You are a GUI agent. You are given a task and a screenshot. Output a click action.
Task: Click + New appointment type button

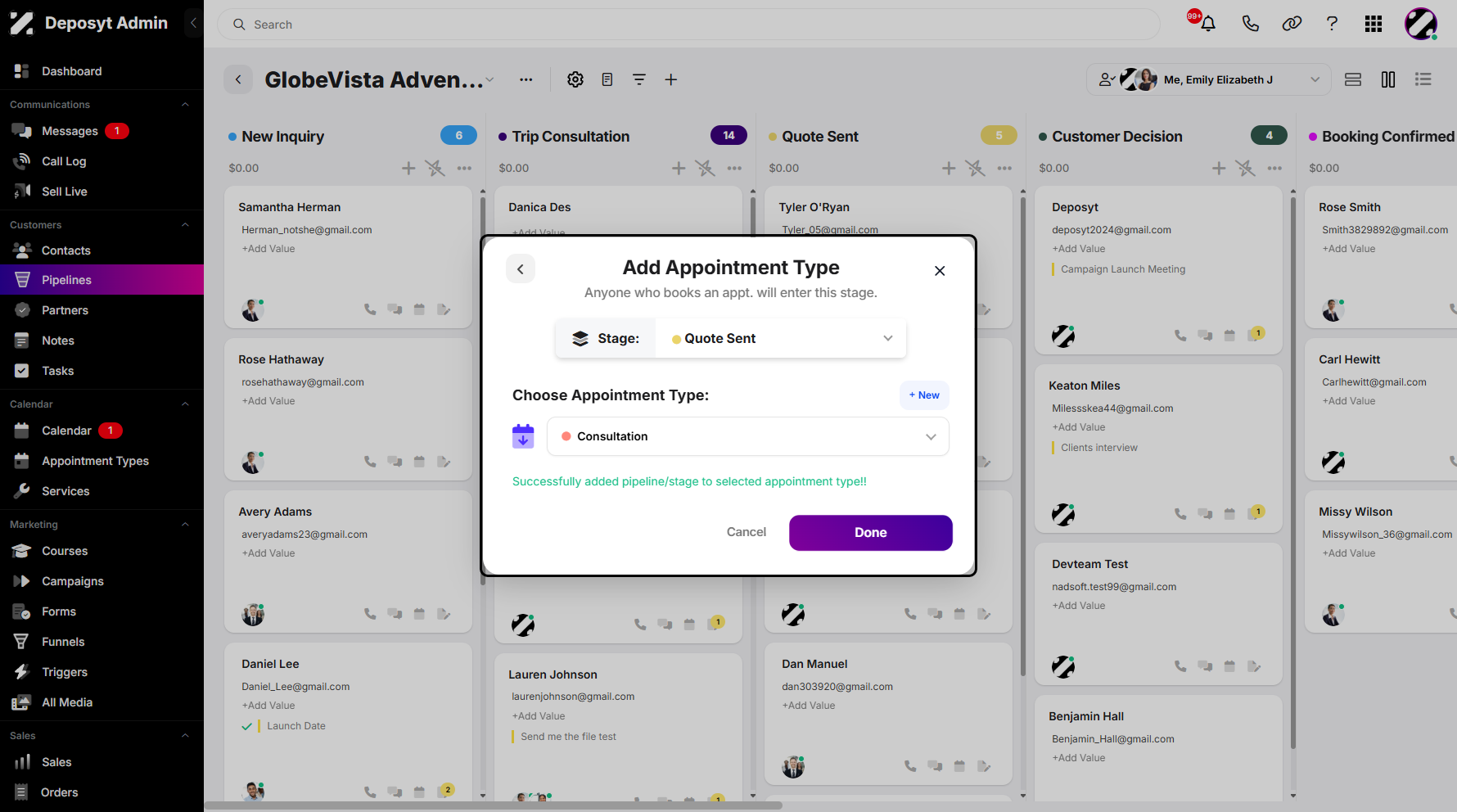coord(925,395)
